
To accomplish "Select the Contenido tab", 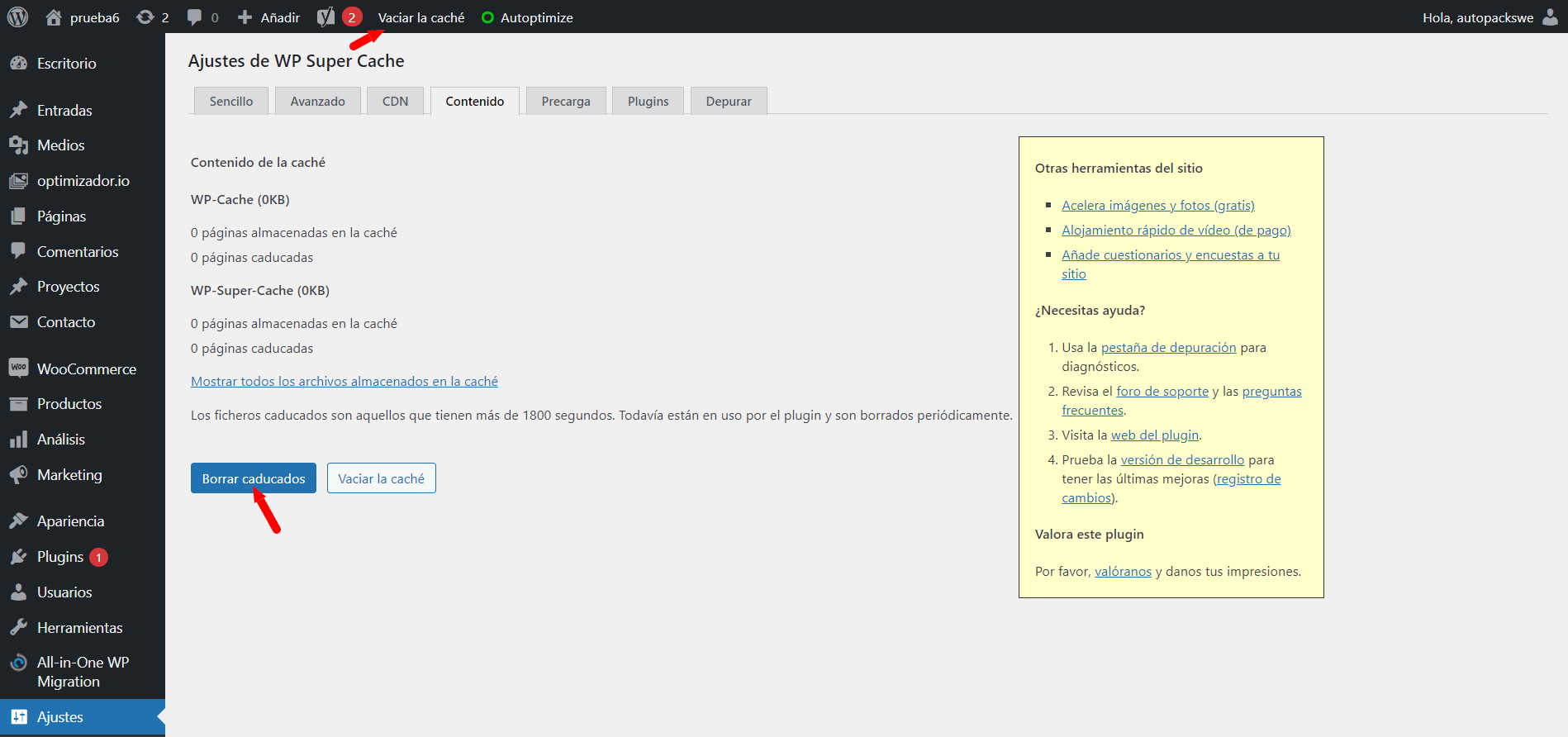I will (x=475, y=101).
